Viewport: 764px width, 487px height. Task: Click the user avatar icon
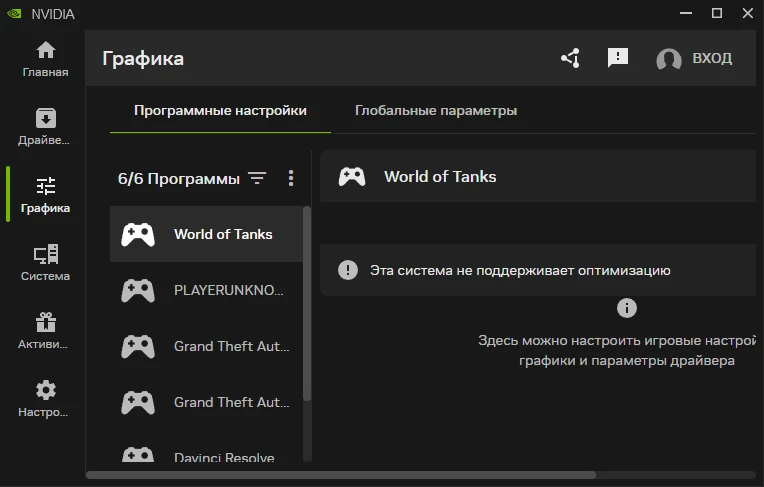pos(668,59)
